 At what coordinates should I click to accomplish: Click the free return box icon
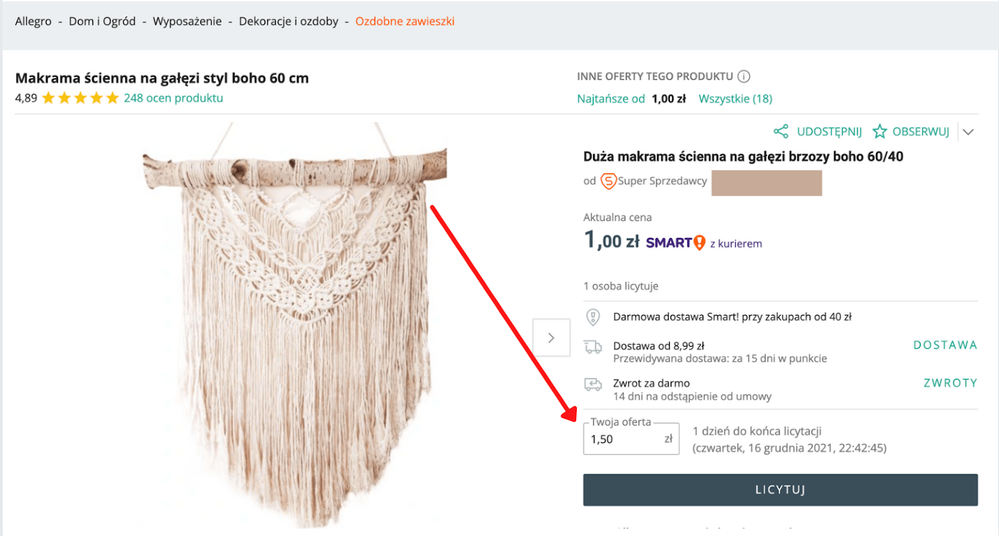(593, 384)
